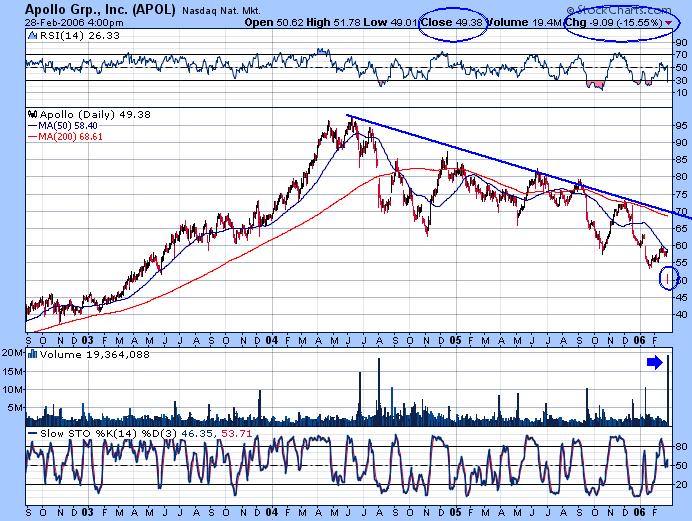This screenshot has height=521, width=692.
Task: Click the Close 49.38 value in header
Action: click(452, 22)
